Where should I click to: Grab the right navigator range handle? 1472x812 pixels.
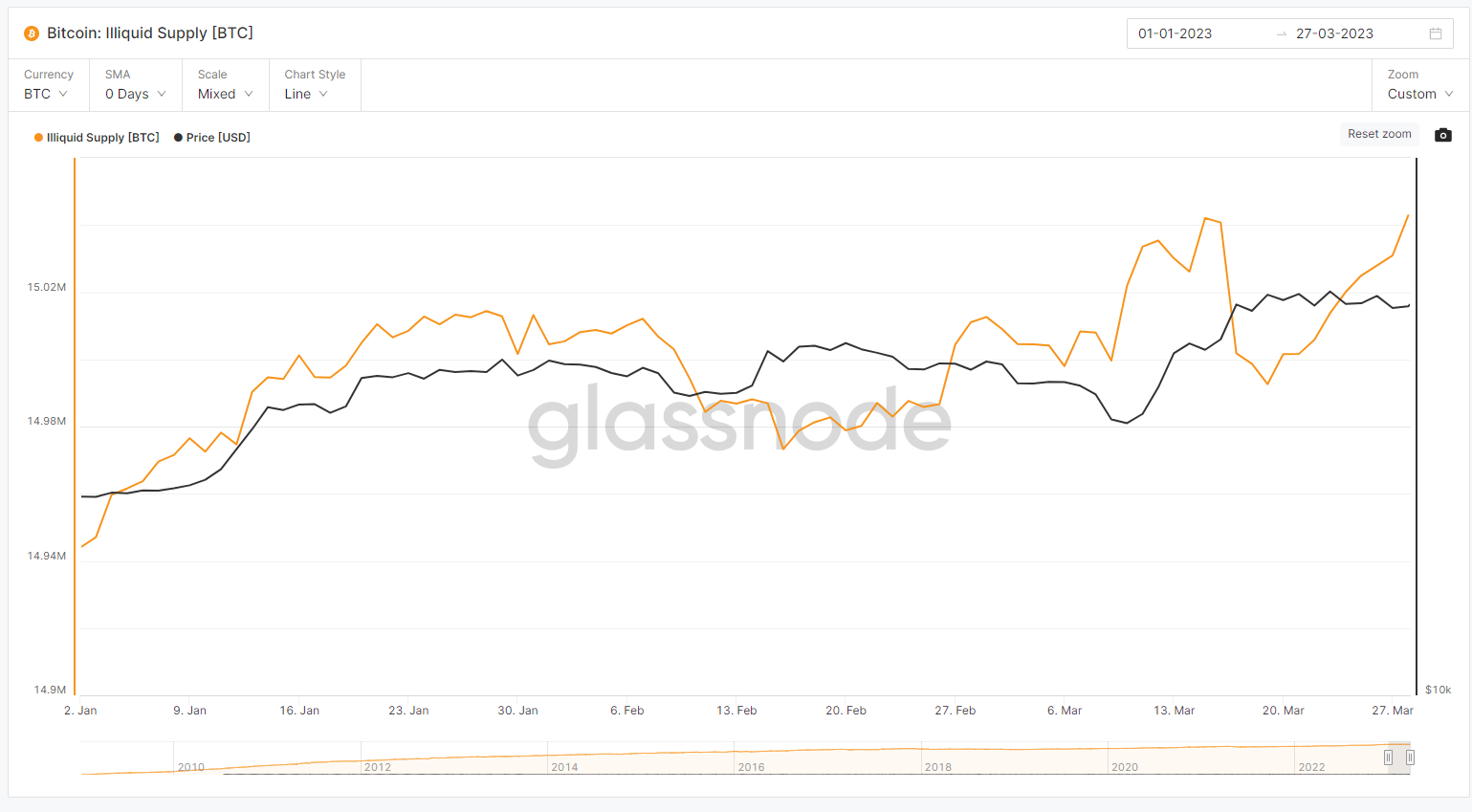[1410, 757]
